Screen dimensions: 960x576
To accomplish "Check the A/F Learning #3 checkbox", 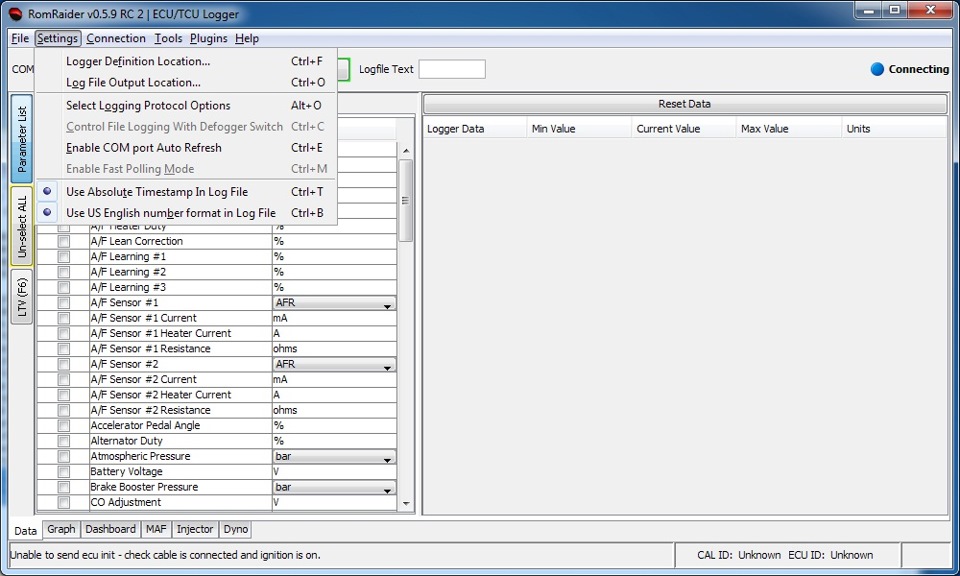I will [63, 287].
